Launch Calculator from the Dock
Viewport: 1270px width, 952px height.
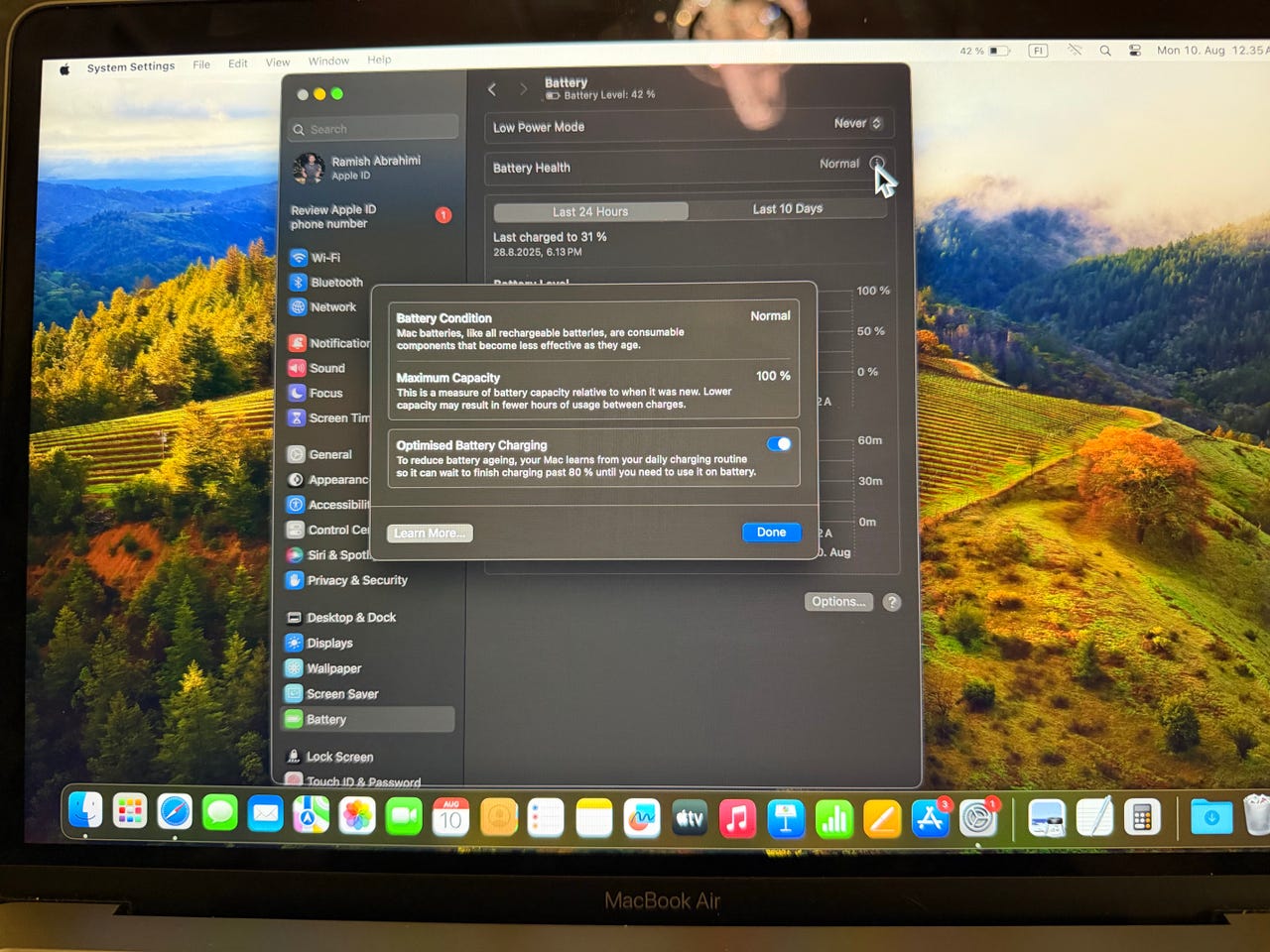[1142, 818]
